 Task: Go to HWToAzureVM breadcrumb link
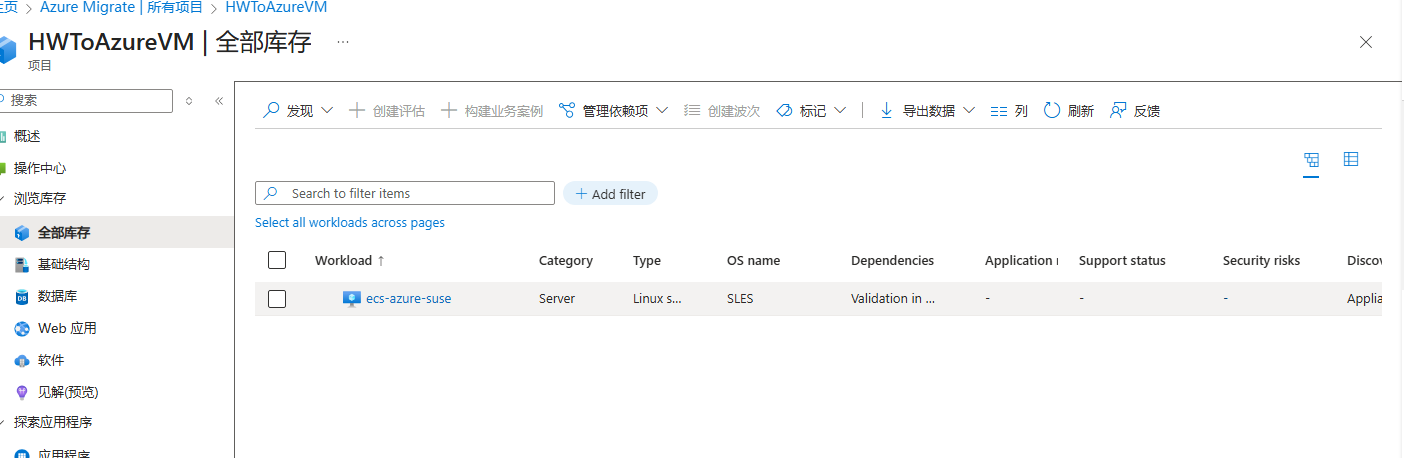[276, 7]
